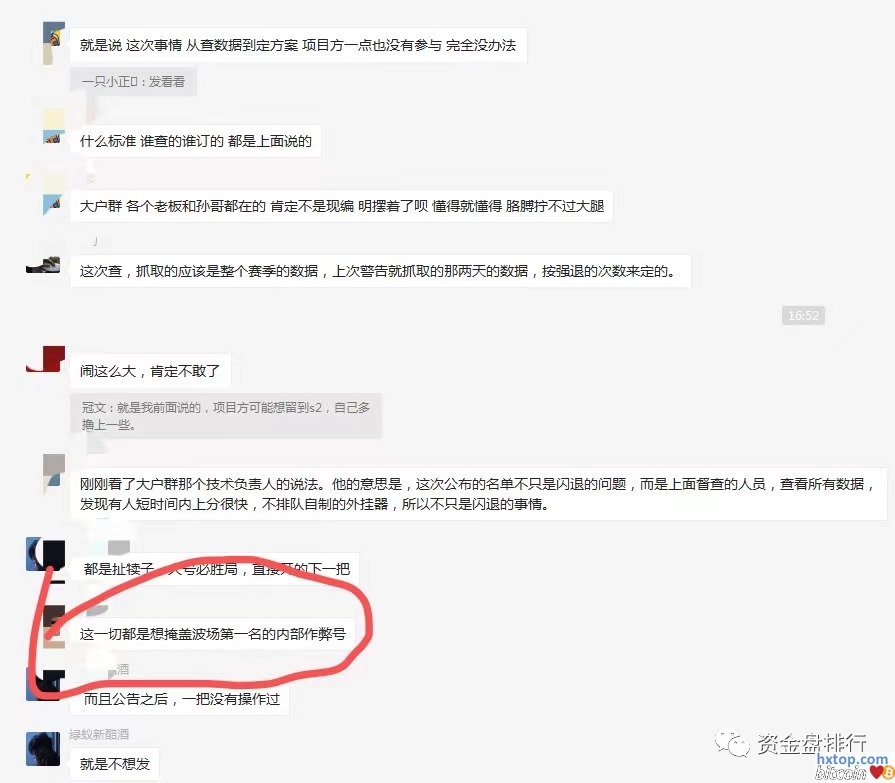Click red avatar beside '闹这么大，肯定不敢了'
Screen dimensions: 895x783
(46, 359)
